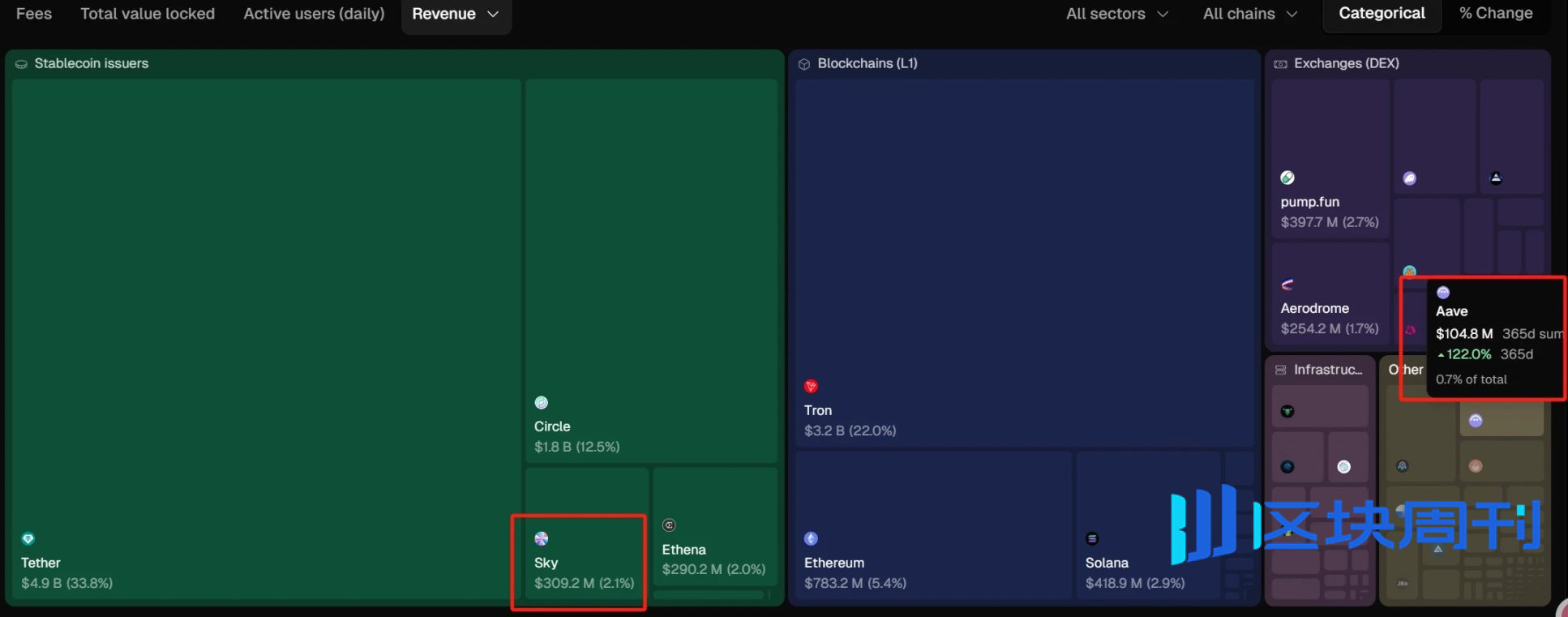Click the Exchanges (DEX) header icon

click(x=1281, y=64)
